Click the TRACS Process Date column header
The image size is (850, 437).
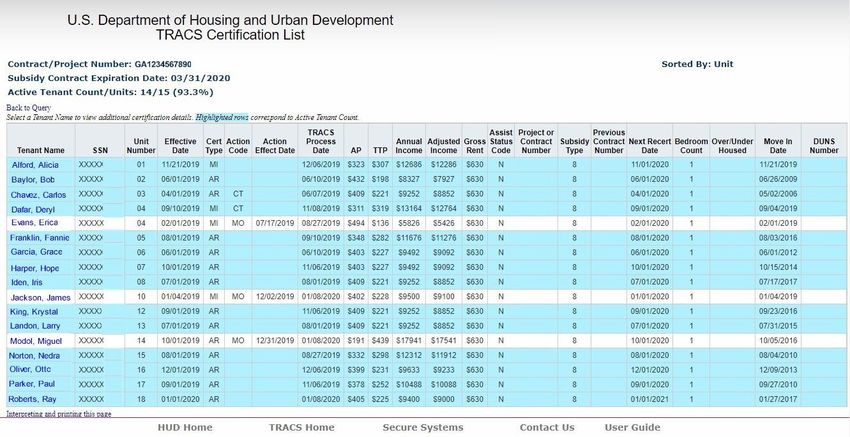[321, 141]
